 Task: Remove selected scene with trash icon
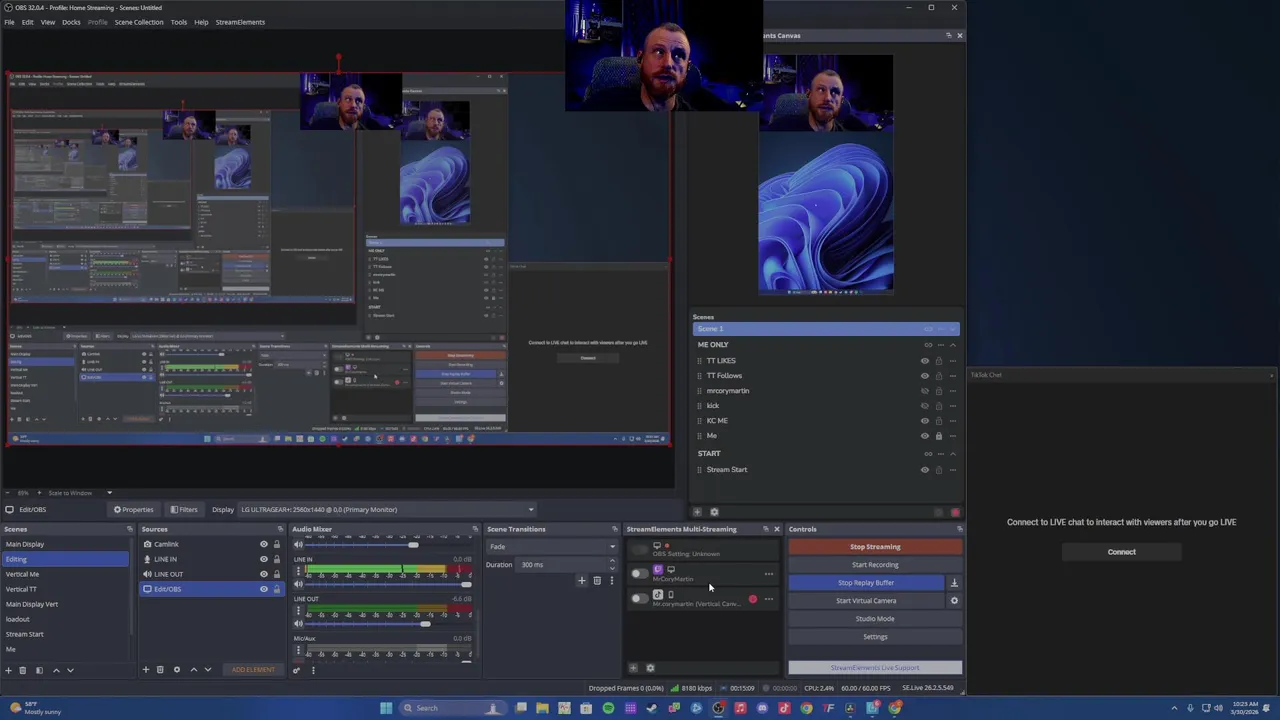tap(23, 670)
